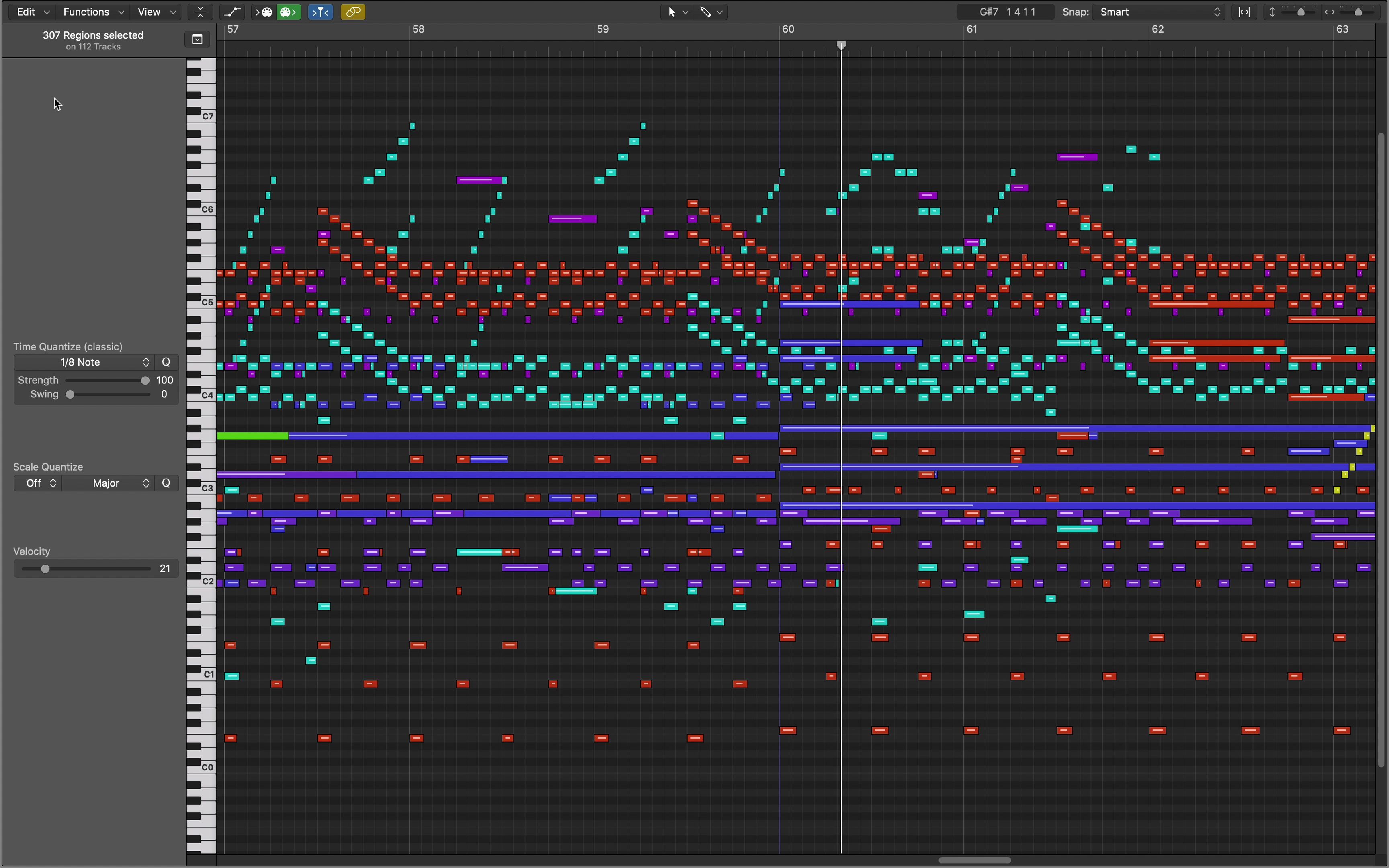Click the Snap: label
This screenshot has height=868, width=1389.
click(1076, 12)
